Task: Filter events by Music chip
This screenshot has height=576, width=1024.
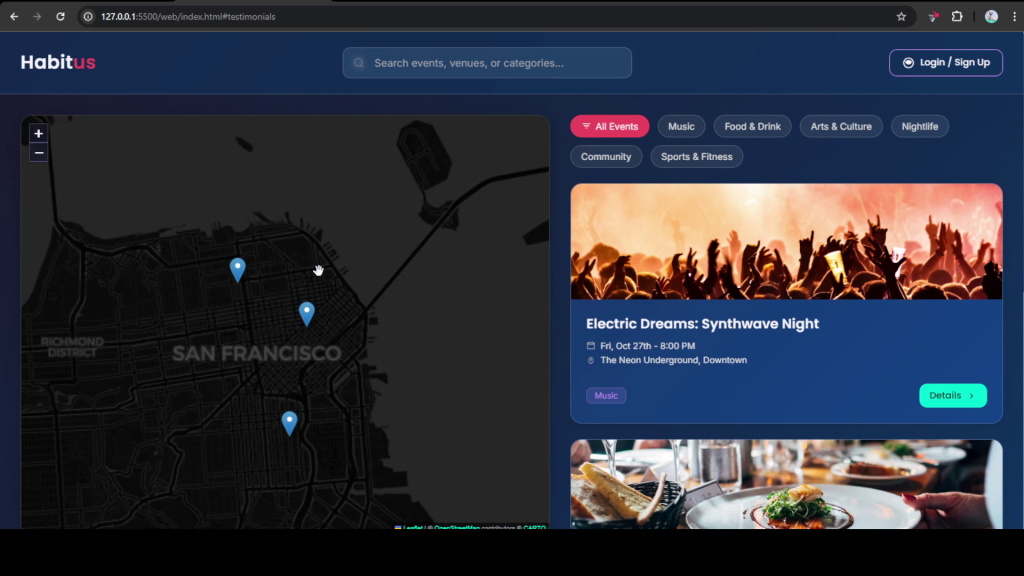Action: point(681,127)
